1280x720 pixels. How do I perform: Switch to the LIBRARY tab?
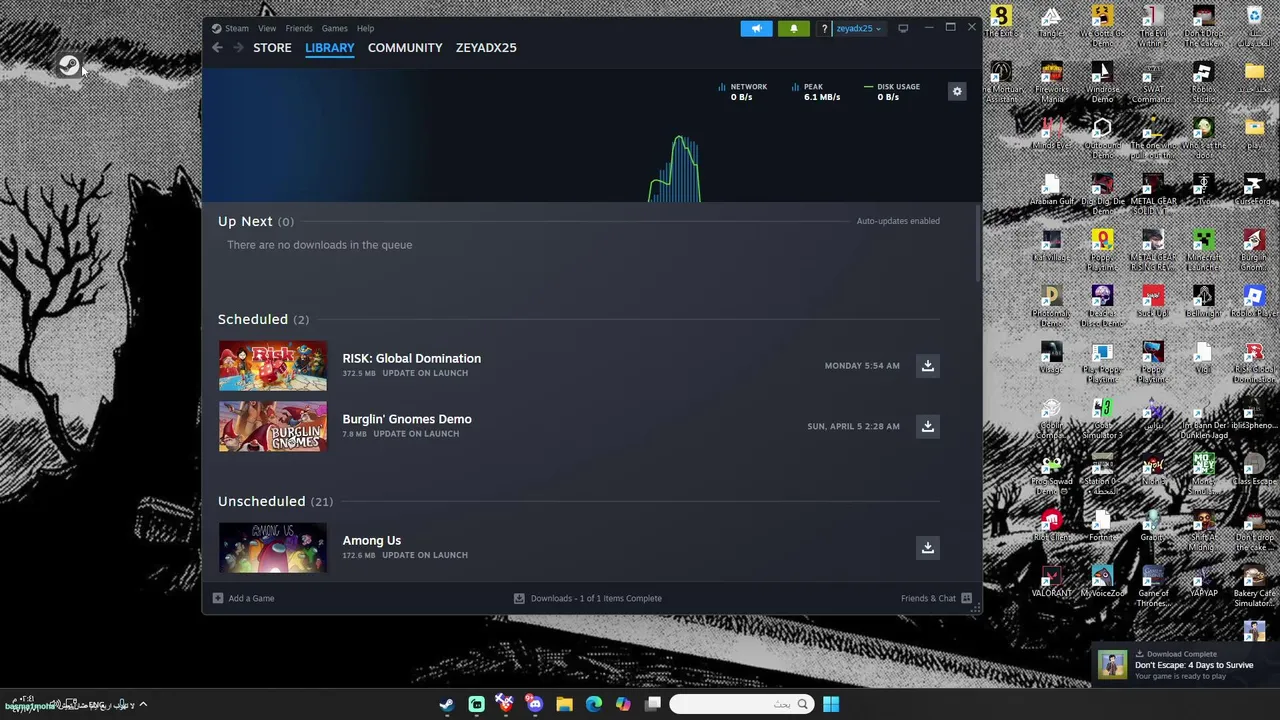coord(329,47)
